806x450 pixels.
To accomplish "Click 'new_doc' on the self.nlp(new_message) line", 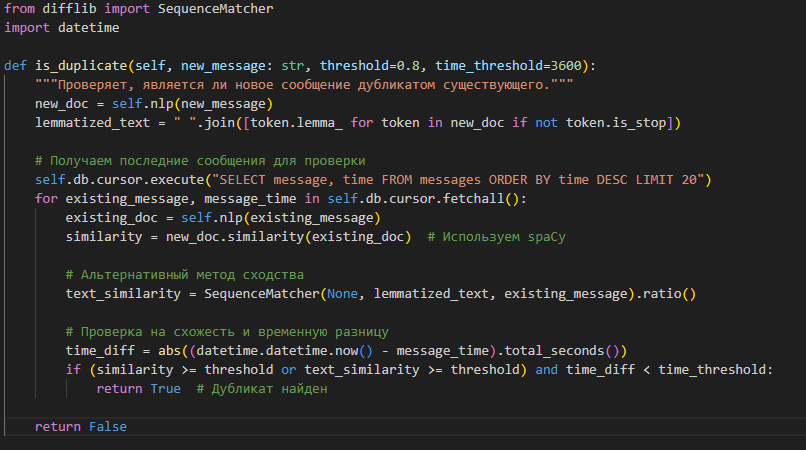I will click(x=62, y=104).
